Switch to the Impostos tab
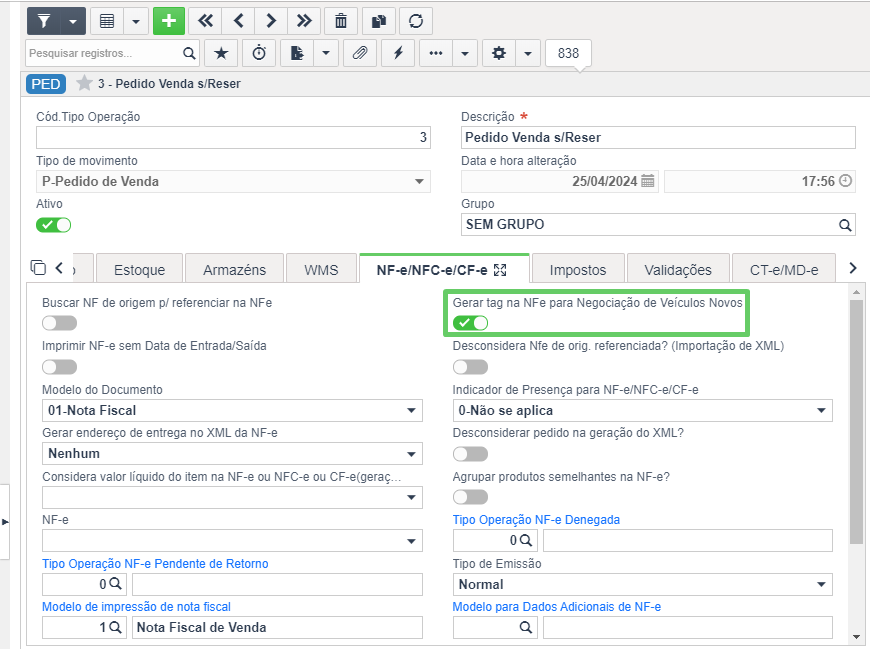This screenshot has width=870, height=649. [x=578, y=270]
